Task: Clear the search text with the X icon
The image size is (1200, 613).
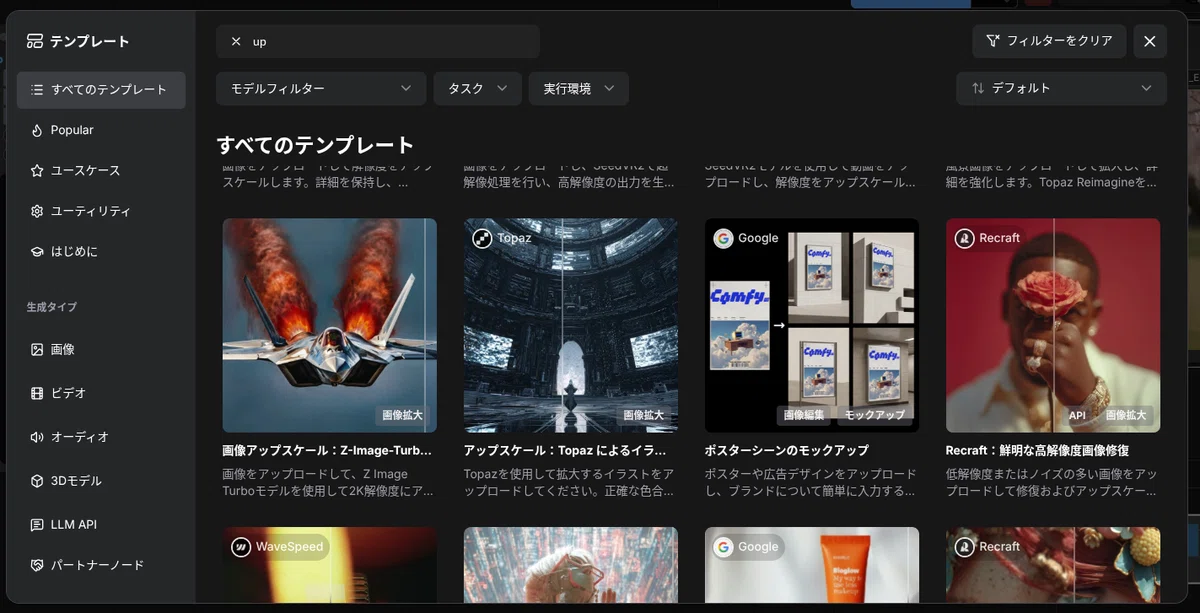Action: pos(236,42)
